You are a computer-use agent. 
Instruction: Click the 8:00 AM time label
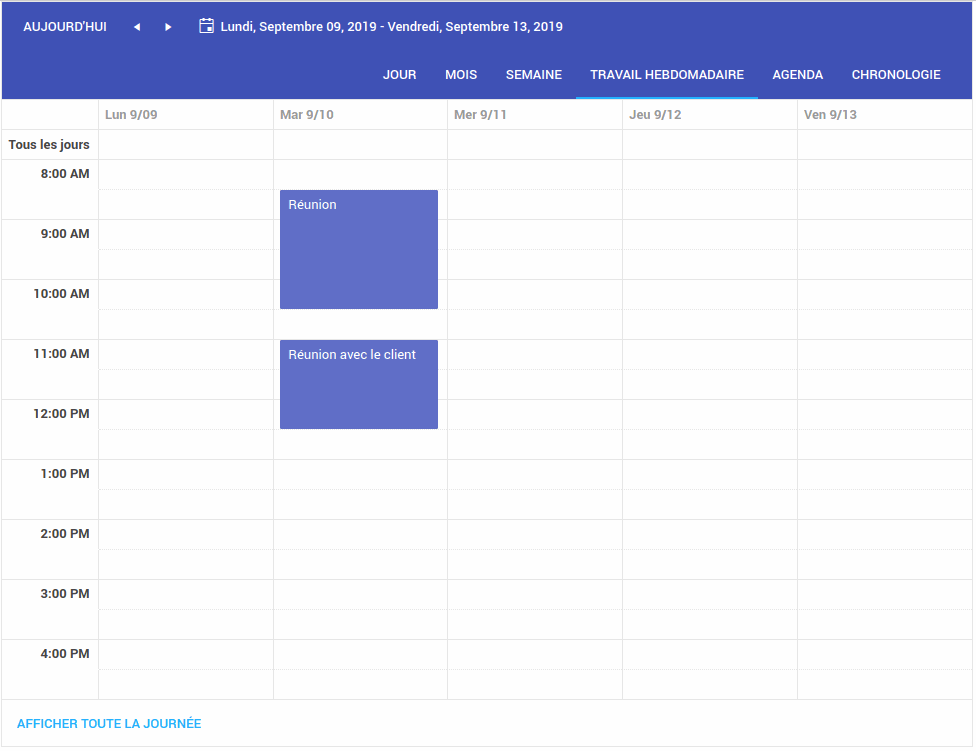(65, 174)
